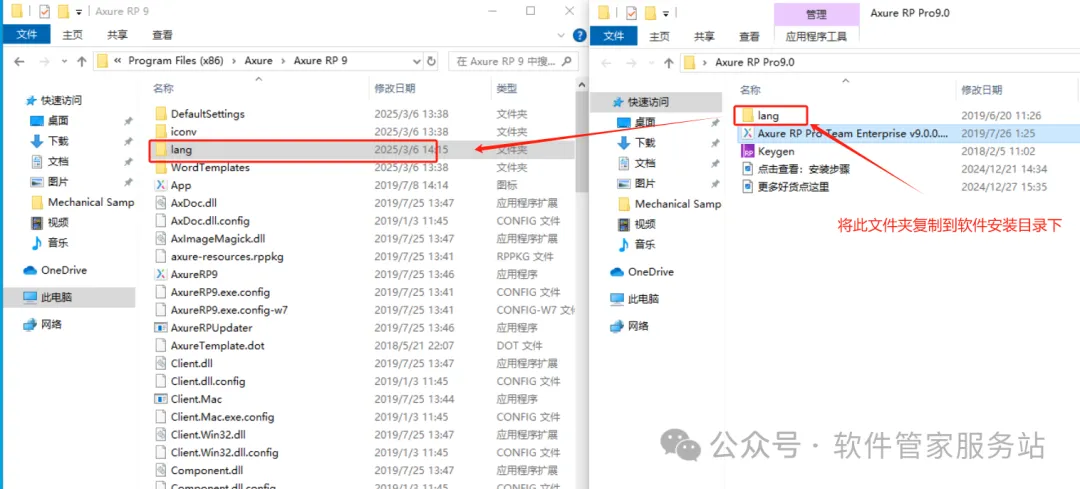The image size is (1080, 489).
Task: Select AxImageMagick.dll file
Action: pos(218,238)
